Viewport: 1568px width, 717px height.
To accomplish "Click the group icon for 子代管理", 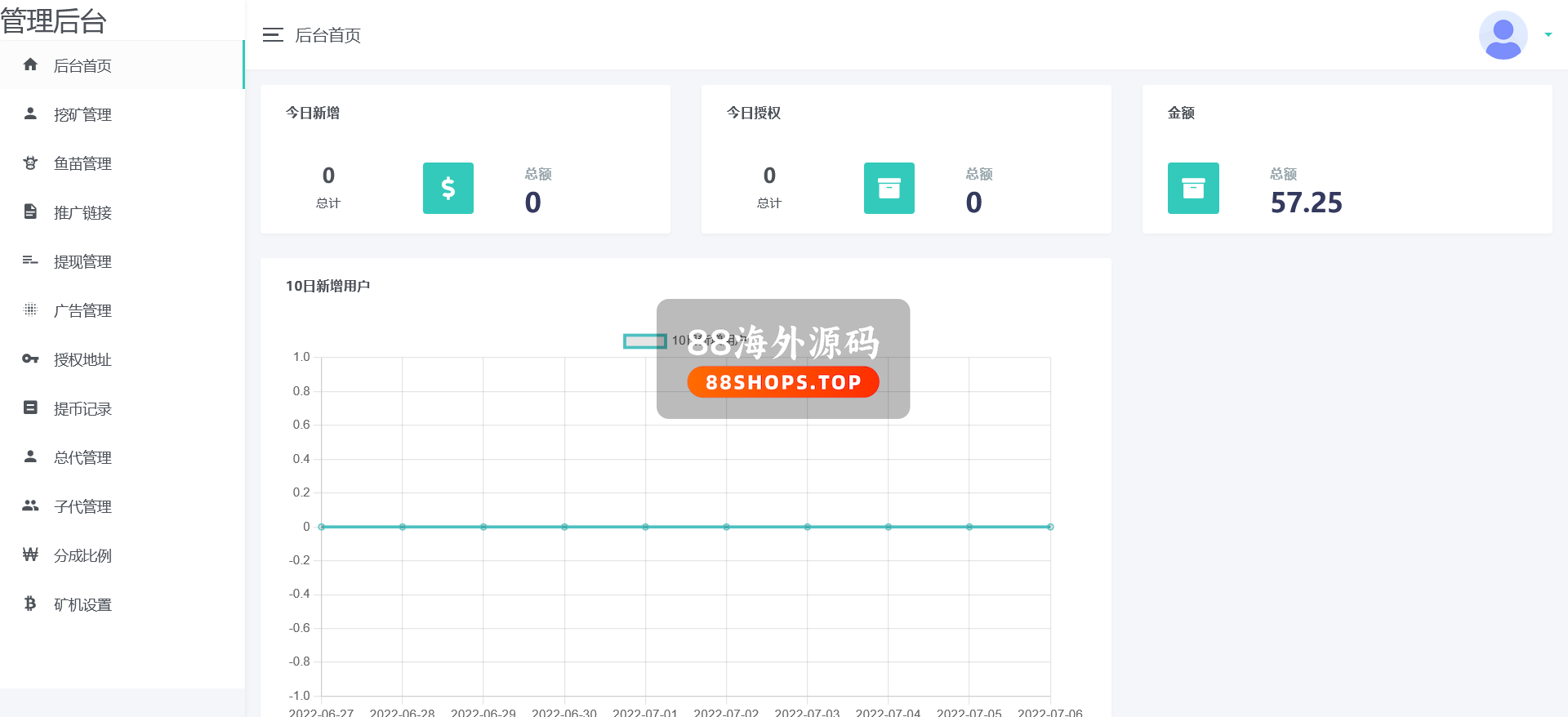I will [30, 505].
